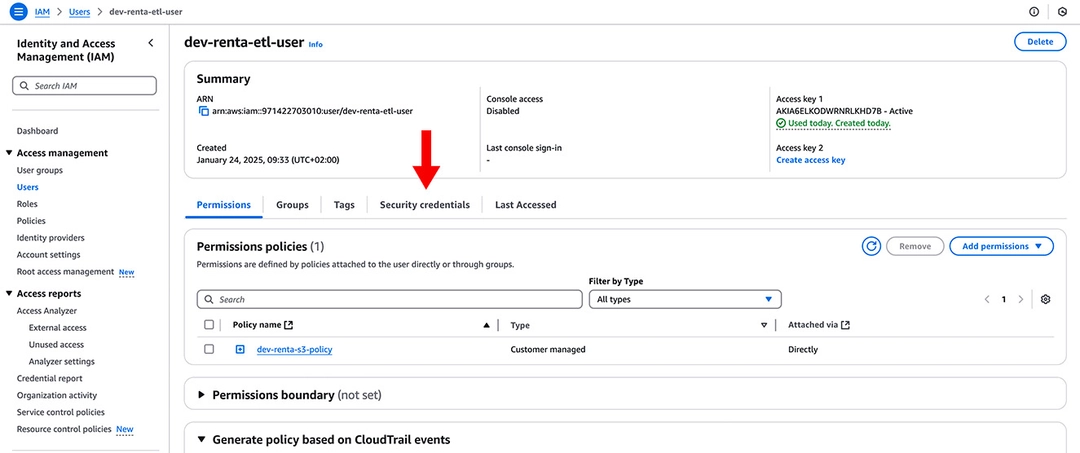1080x453 pixels.
Task: Go to next page arrow in pagination
Action: [x=1021, y=299]
